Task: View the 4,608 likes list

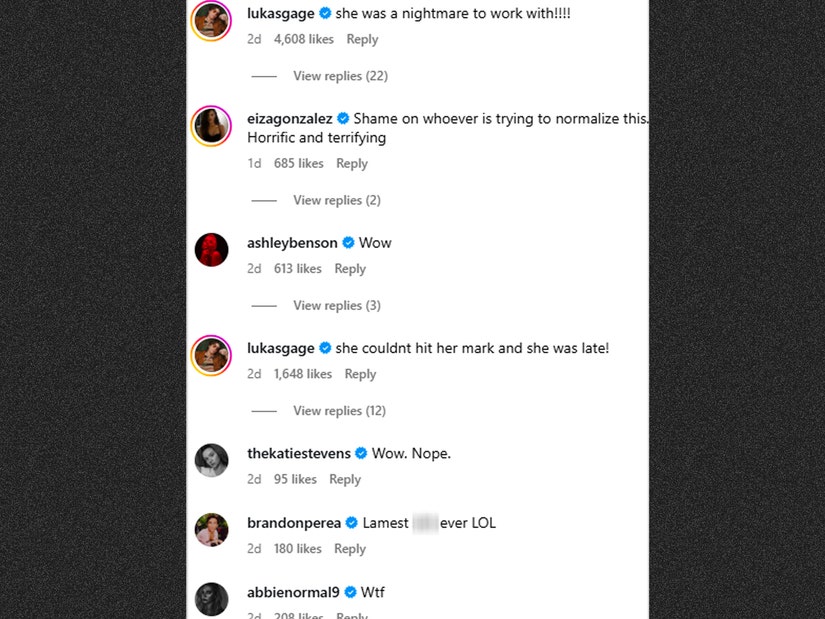Action: [304, 40]
